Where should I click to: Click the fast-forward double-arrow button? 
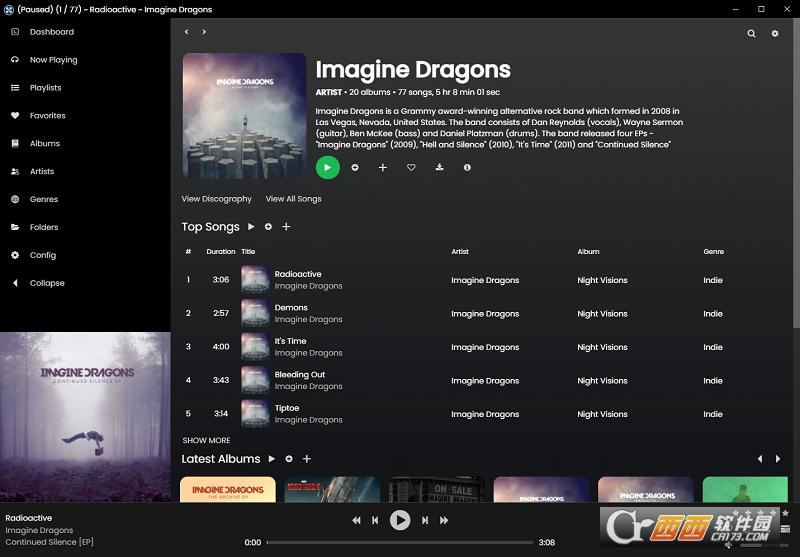(444, 520)
